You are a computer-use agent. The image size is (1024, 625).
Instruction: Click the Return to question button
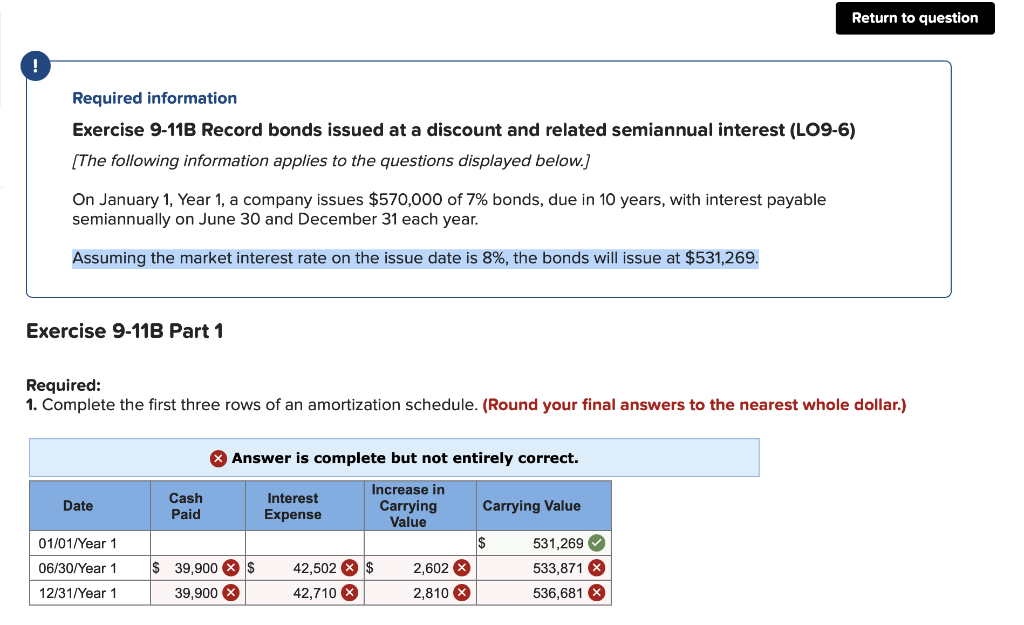coord(914,18)
